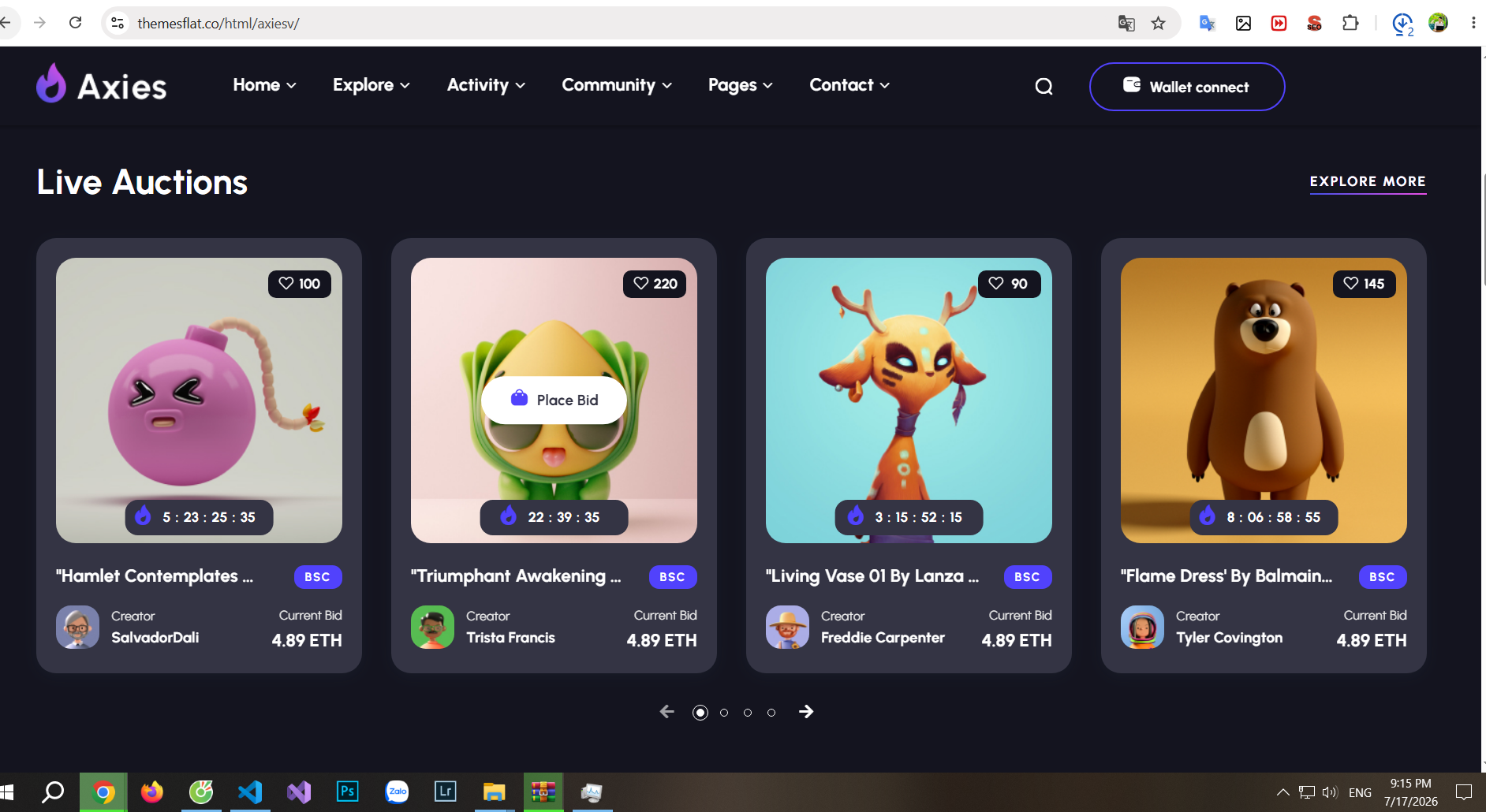Click SalvadorDali's avatar

[77, 628]
